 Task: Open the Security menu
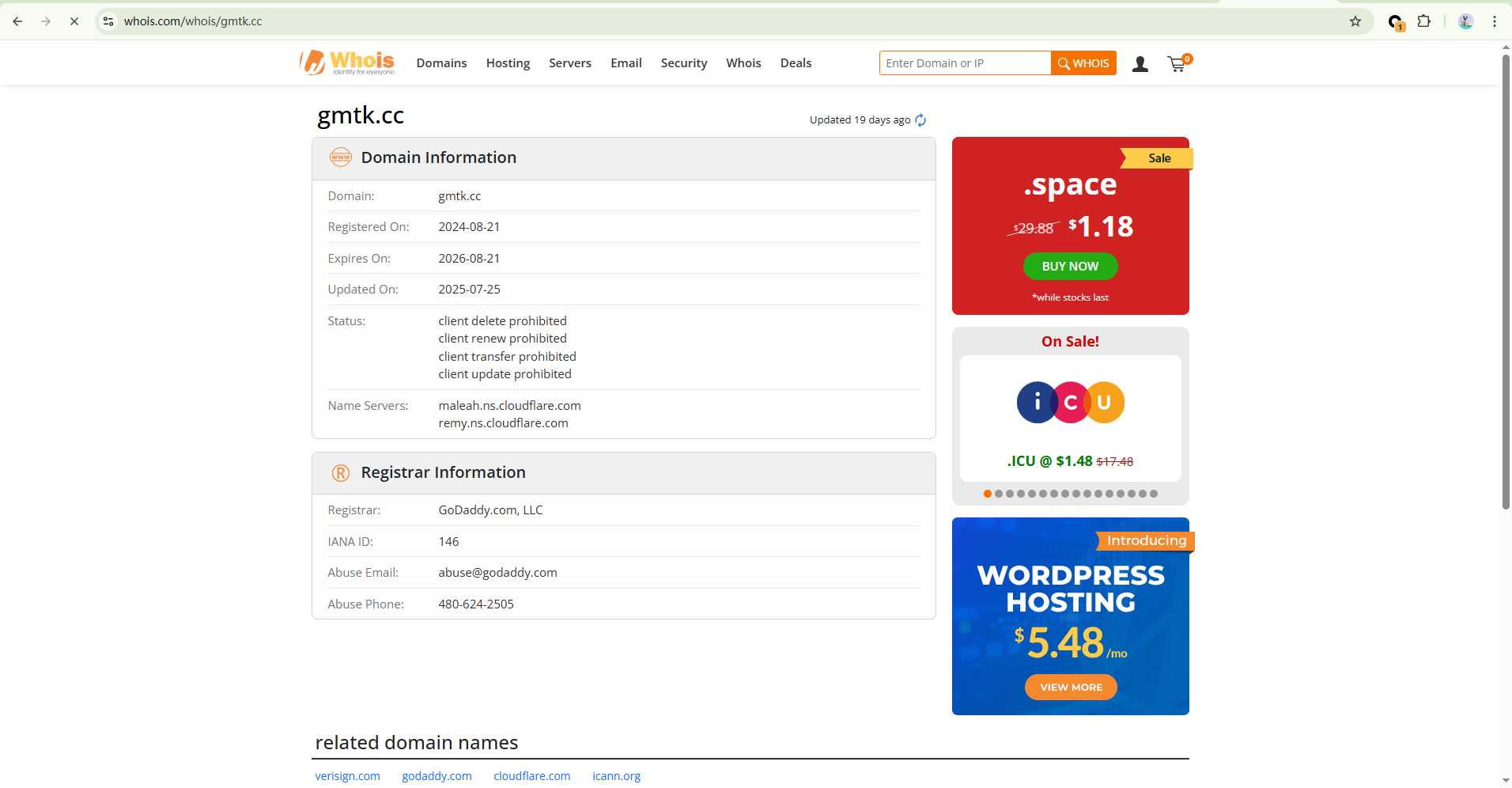coord(683,63)
